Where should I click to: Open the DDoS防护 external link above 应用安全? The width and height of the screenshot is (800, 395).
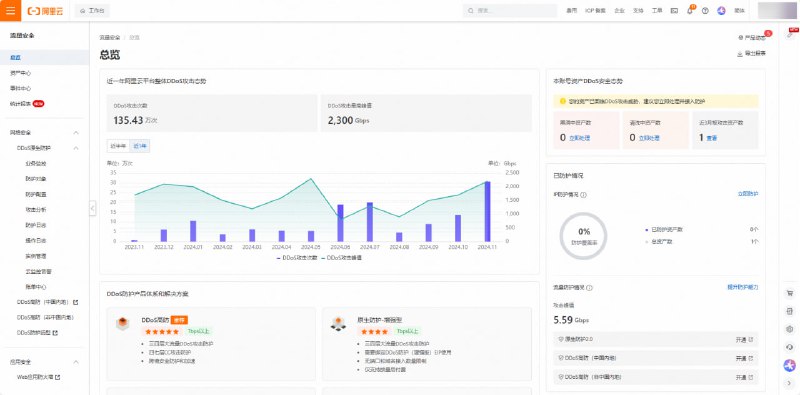(x=37, y=333)
